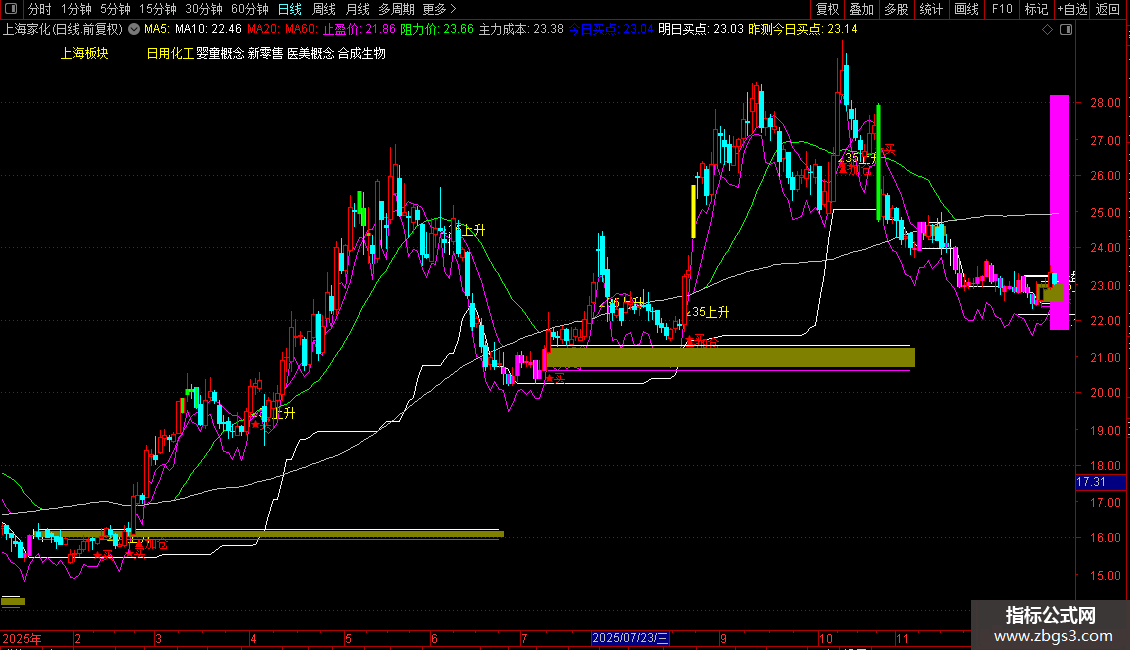Click the 止盈价: 21.86 value

[359, 30]
